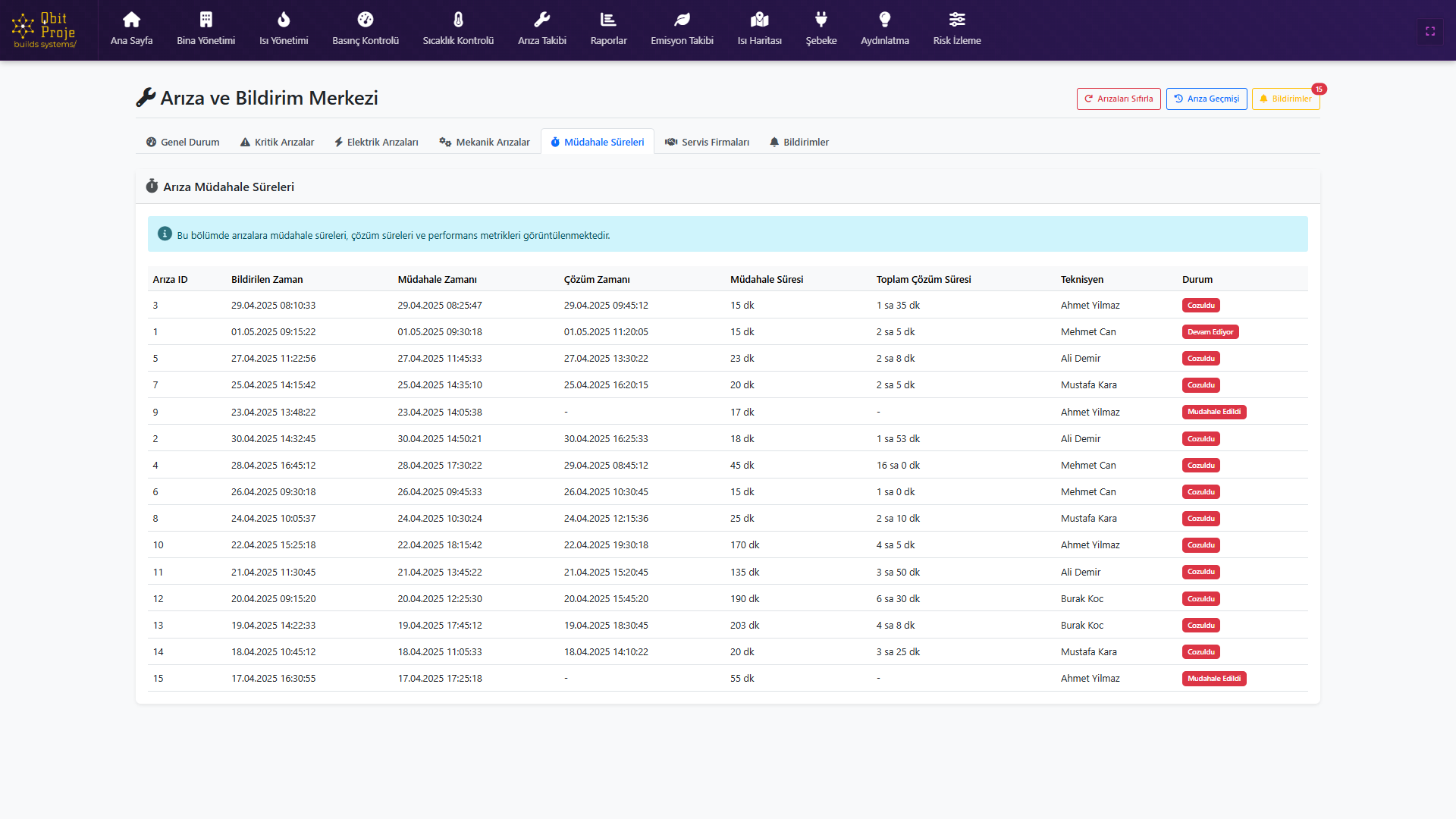Toggle fullscreen mode icon
Screen dimensions: 1456x819
pyautogui.click(x=1430, y=31)
